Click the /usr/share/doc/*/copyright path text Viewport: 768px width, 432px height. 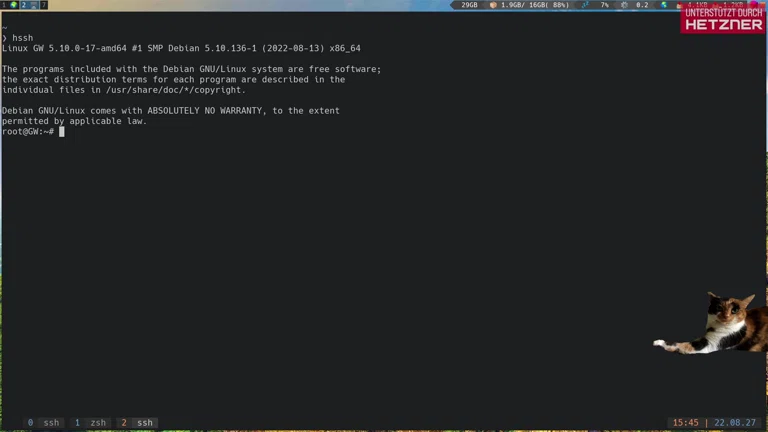[x=187, y=90]
